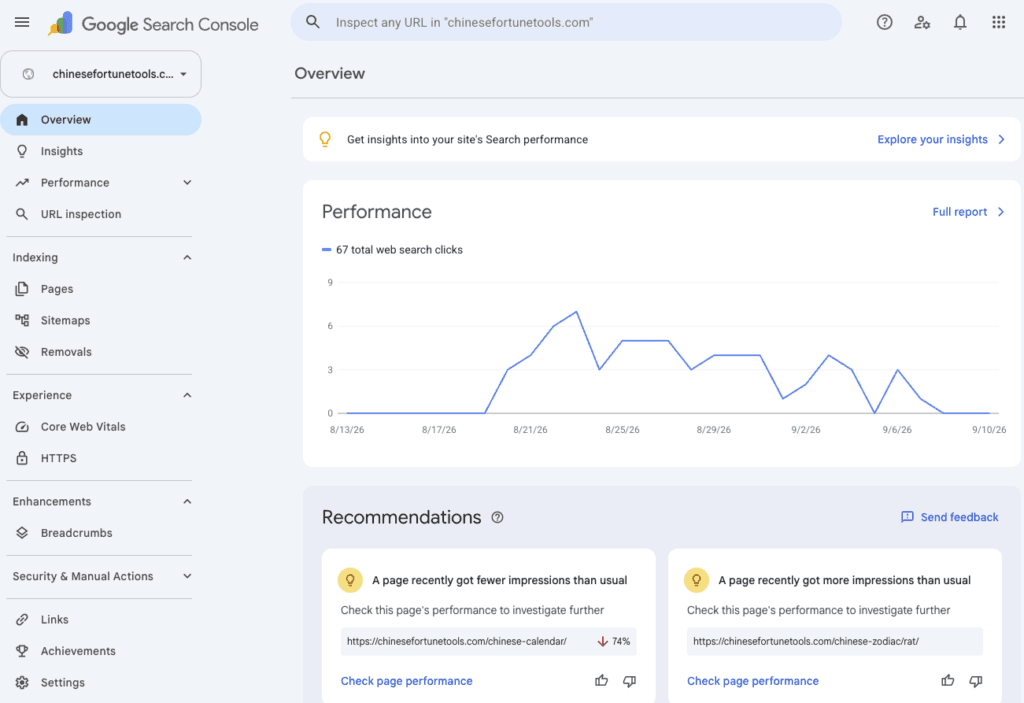Click the chinese-zodiac/rat URL box
The width and height of the screenshot is (1024, 703).
(834, 642)
